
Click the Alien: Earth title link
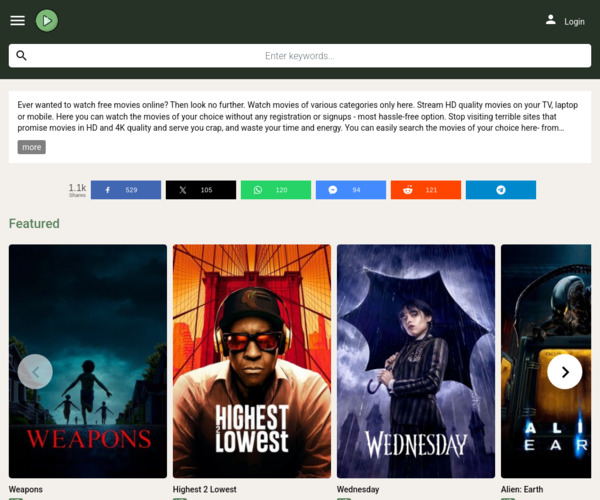522,489
